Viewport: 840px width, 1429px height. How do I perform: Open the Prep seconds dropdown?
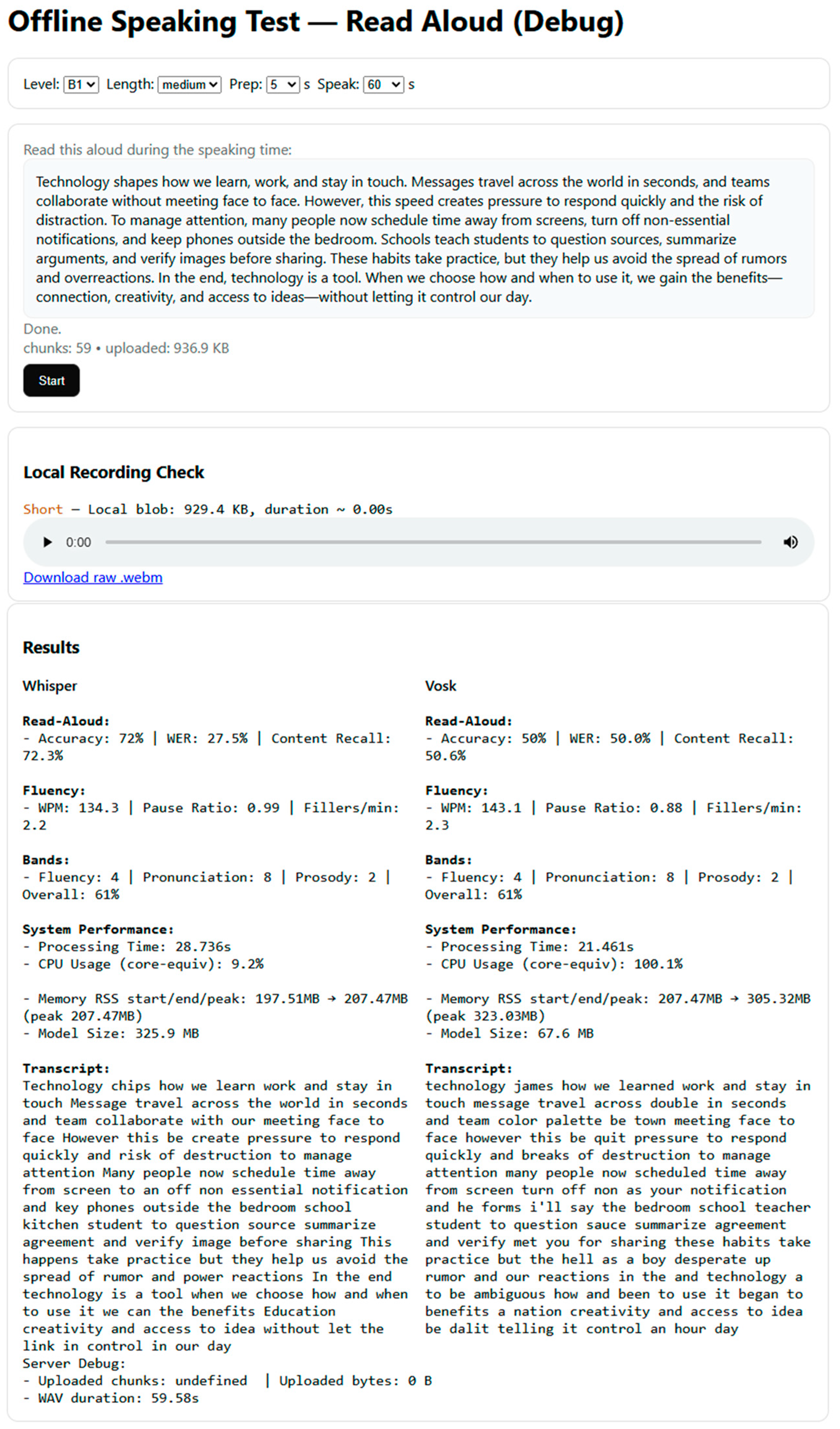[282, 85]
